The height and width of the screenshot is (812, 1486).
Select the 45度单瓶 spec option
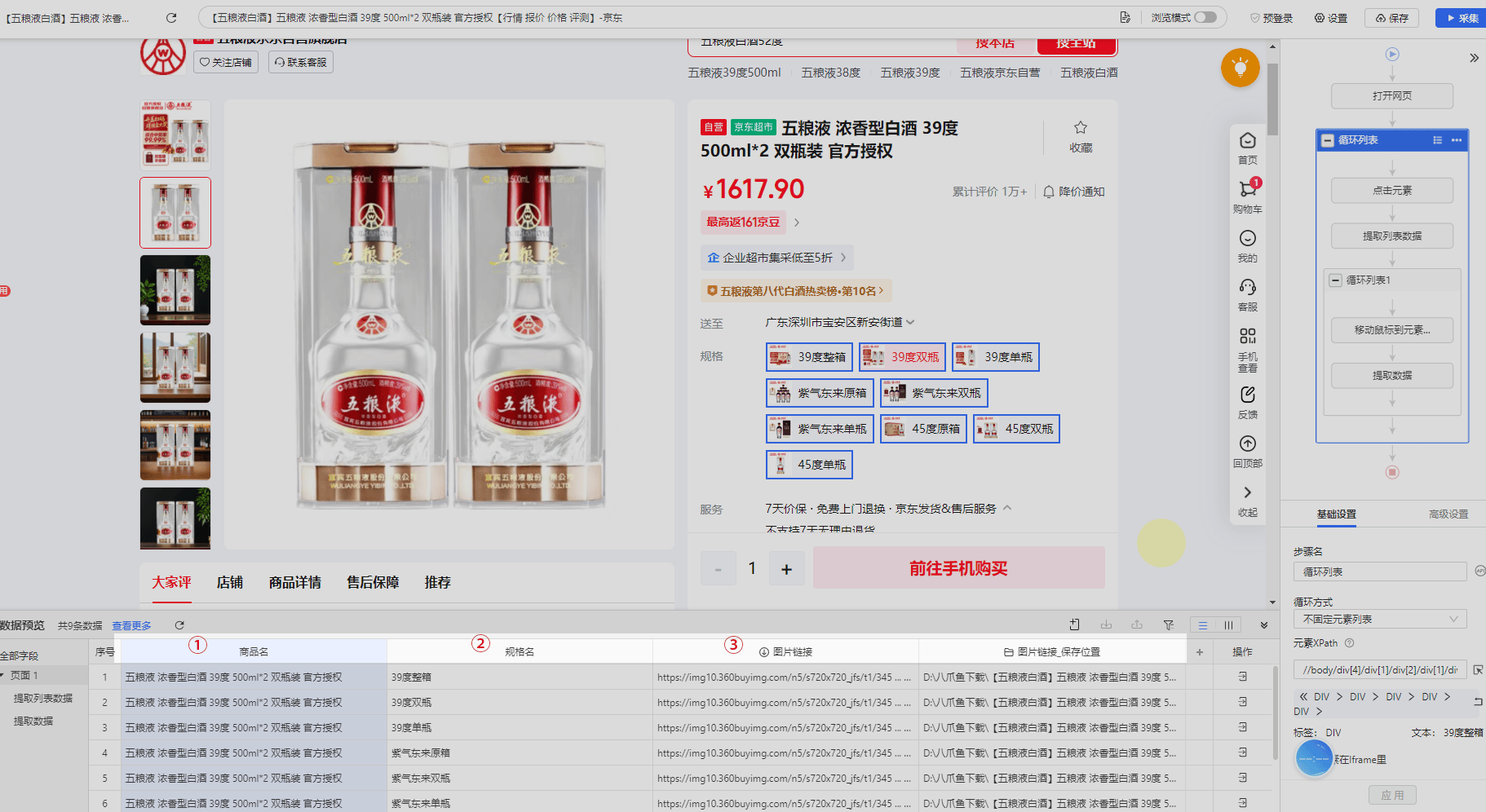coord(809,465)
